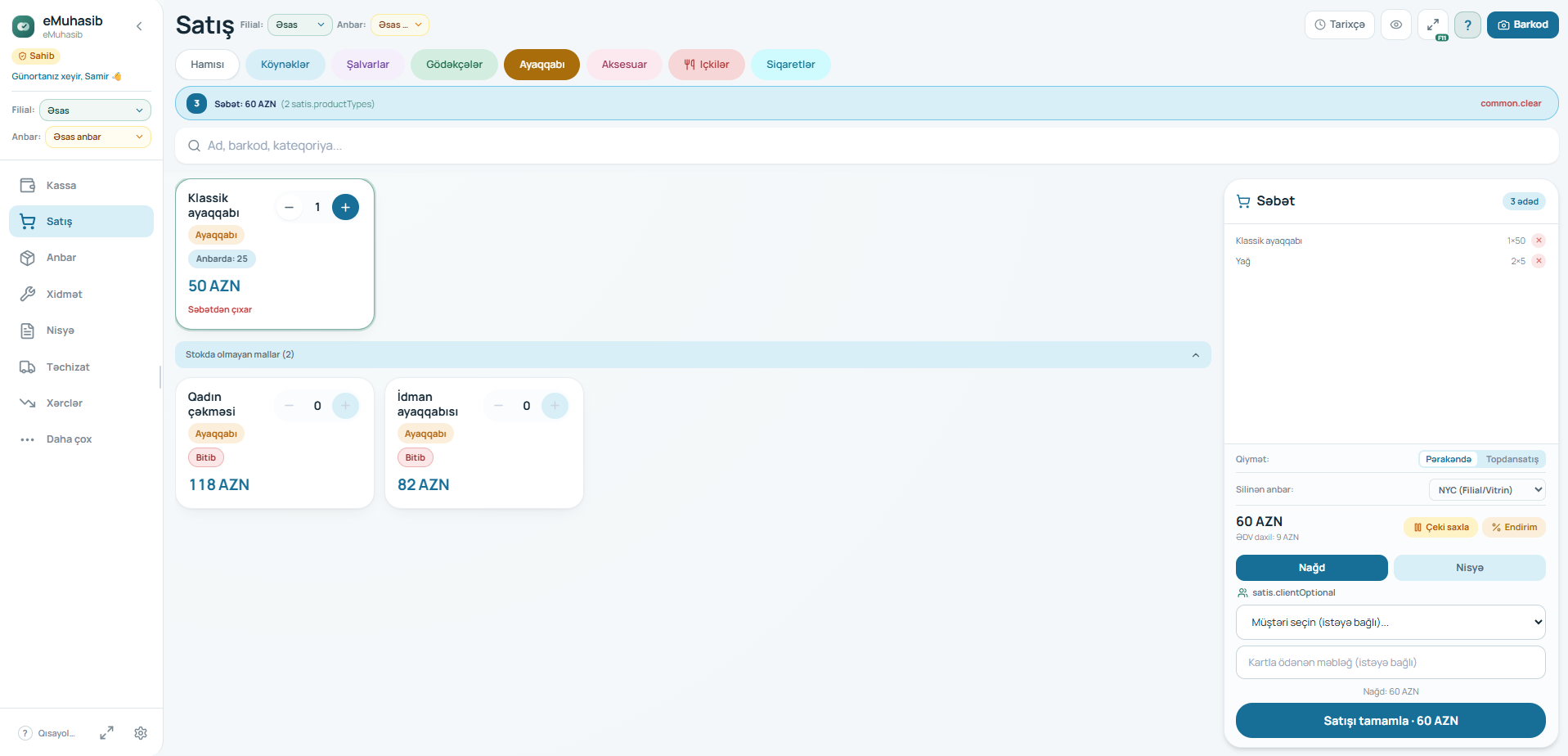Open the Anbar warehouse section

click(81, 258)
